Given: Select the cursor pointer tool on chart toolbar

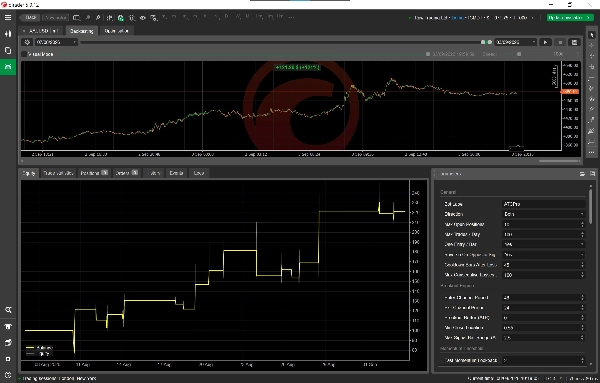Looking at the screenshot, I should (x=592, y=35).
